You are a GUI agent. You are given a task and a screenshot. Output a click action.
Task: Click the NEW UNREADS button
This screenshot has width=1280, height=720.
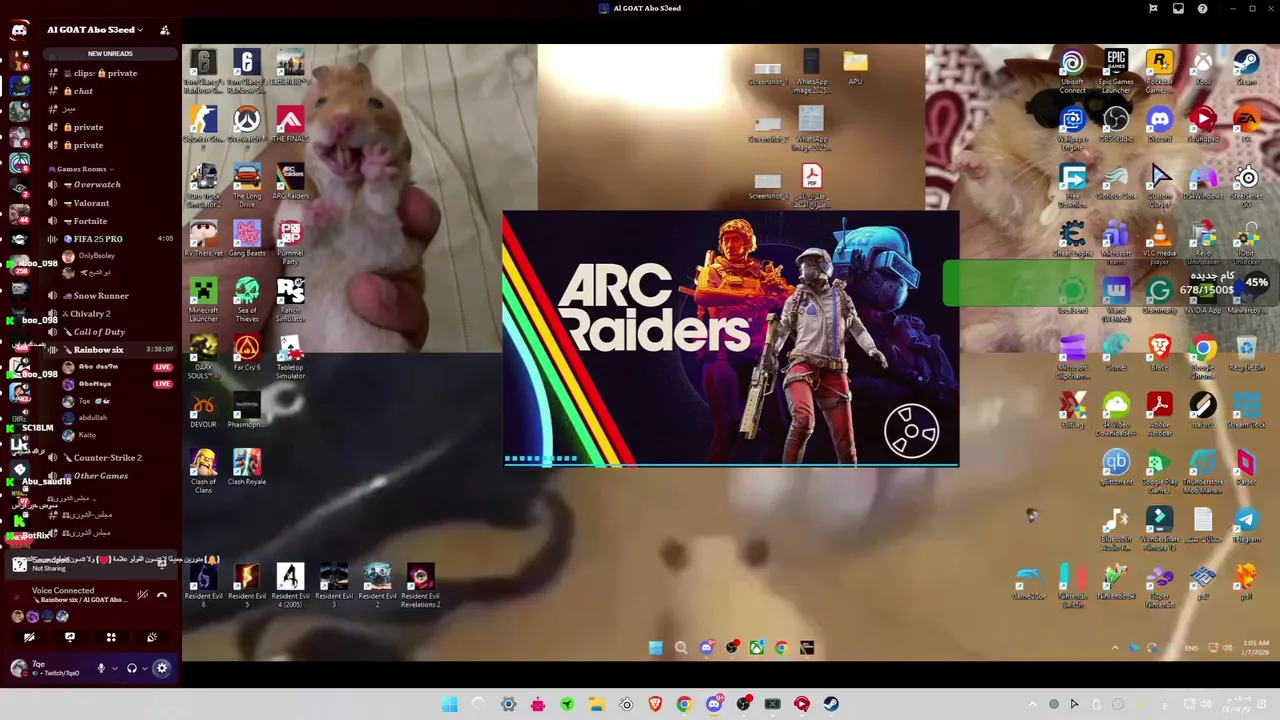pos(110,53)
